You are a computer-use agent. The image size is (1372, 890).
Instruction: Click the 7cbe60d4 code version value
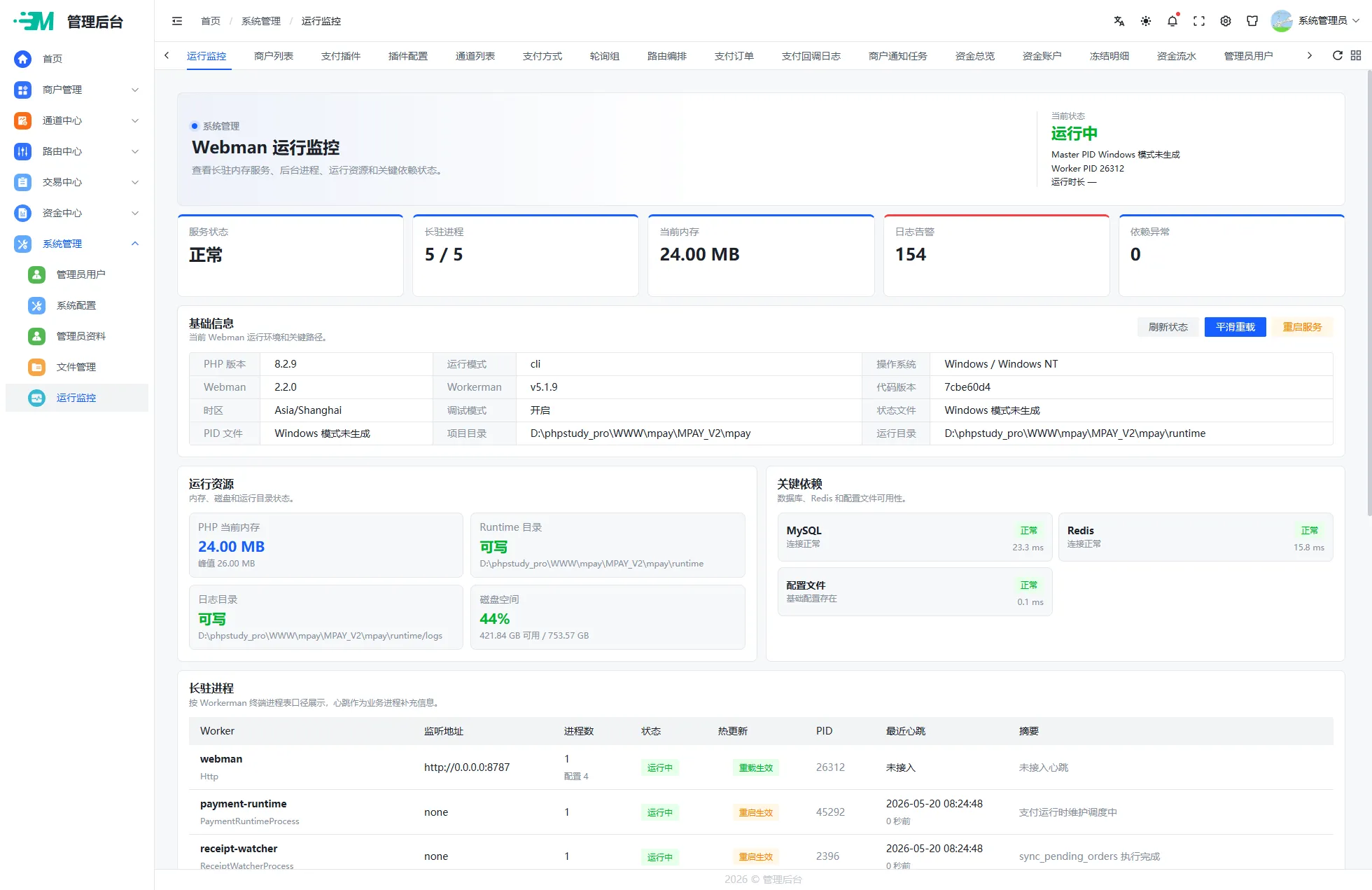[x=967, y=387]
